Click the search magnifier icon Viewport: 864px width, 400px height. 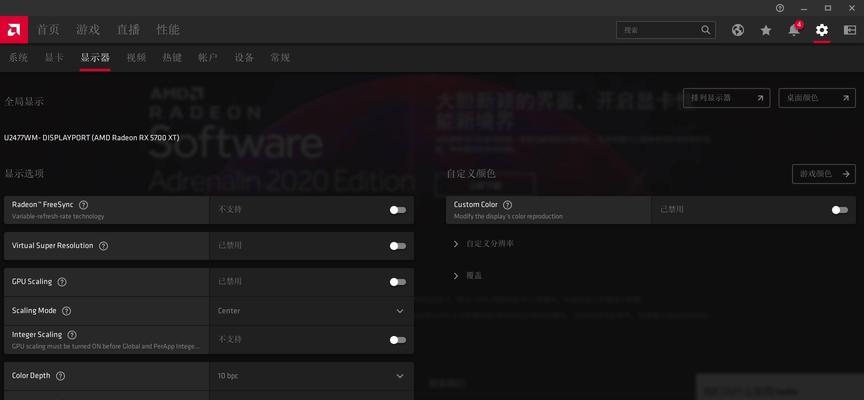click(705, 30)
